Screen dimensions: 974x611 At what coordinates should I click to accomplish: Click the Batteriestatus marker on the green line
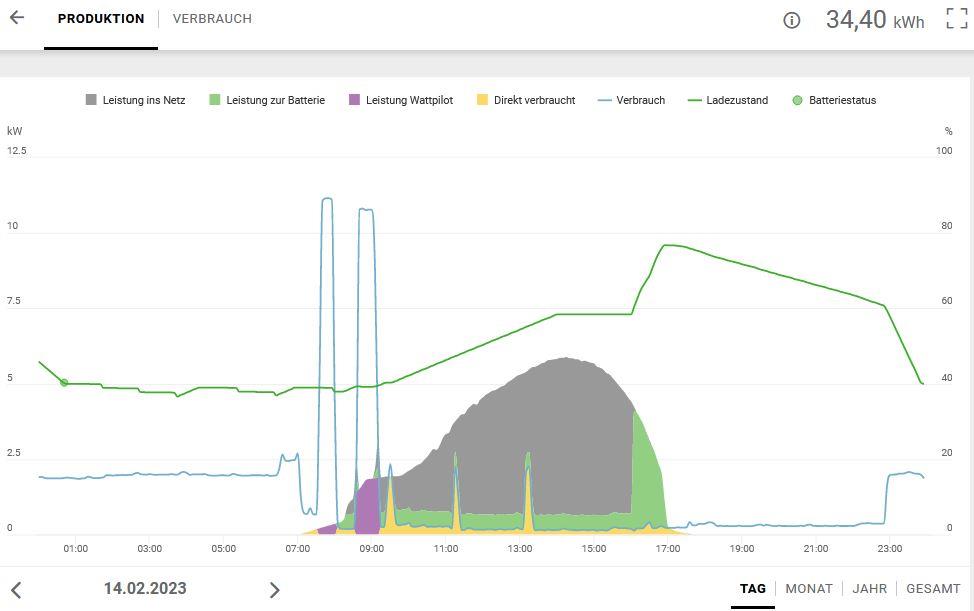[x=64, y=382]
